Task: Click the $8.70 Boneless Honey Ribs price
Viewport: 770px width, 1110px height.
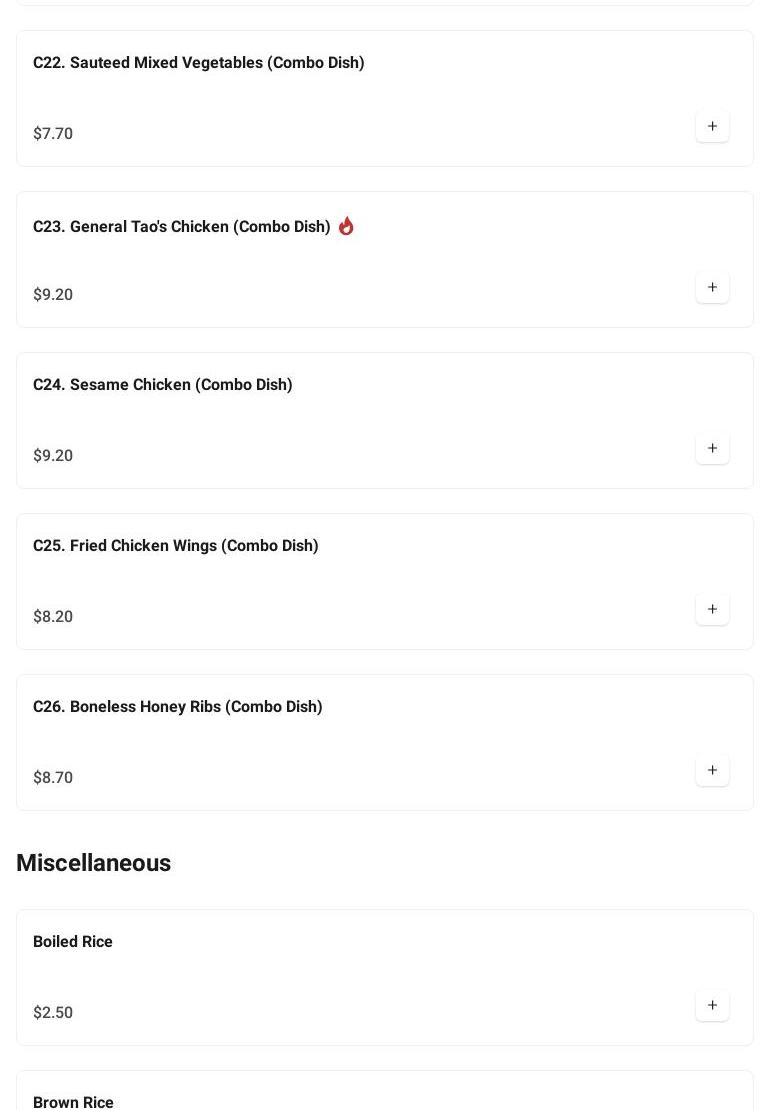Action: tap(52, 777)
